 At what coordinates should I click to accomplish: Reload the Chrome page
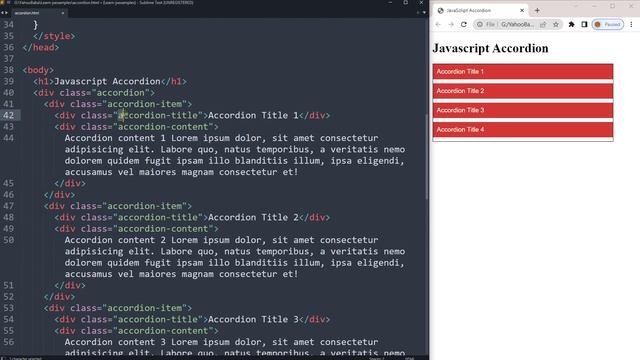(464, 24)
